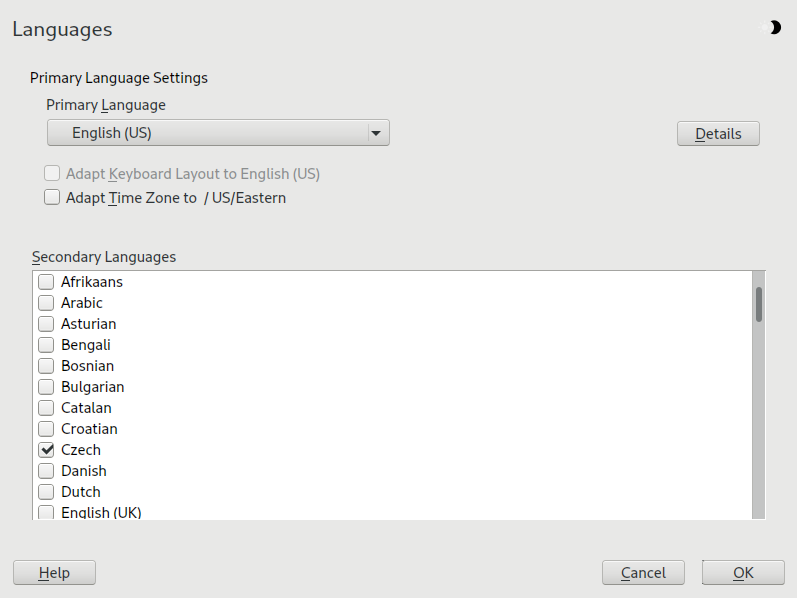Check the Afrikaans language checkbox
This screenshot has height=598, width=797.
[46, 282]
